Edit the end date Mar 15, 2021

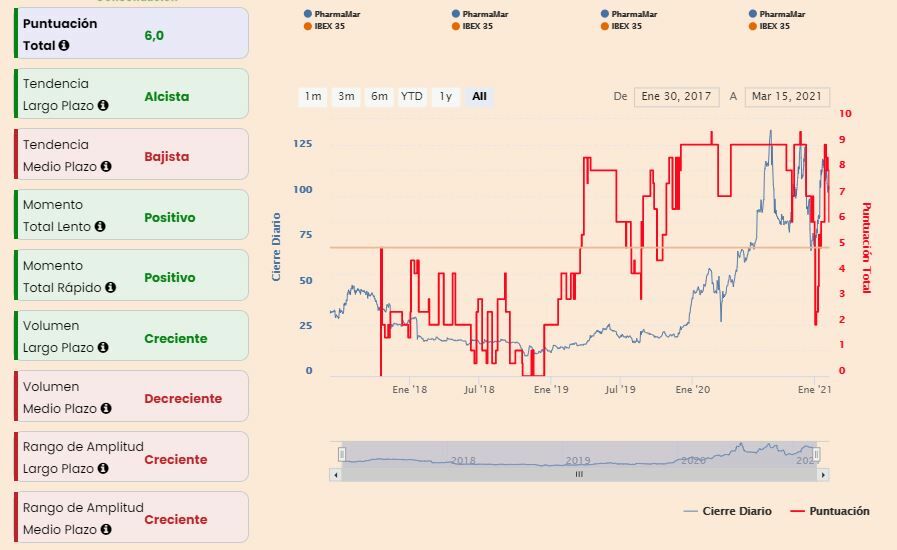point(787,97)
